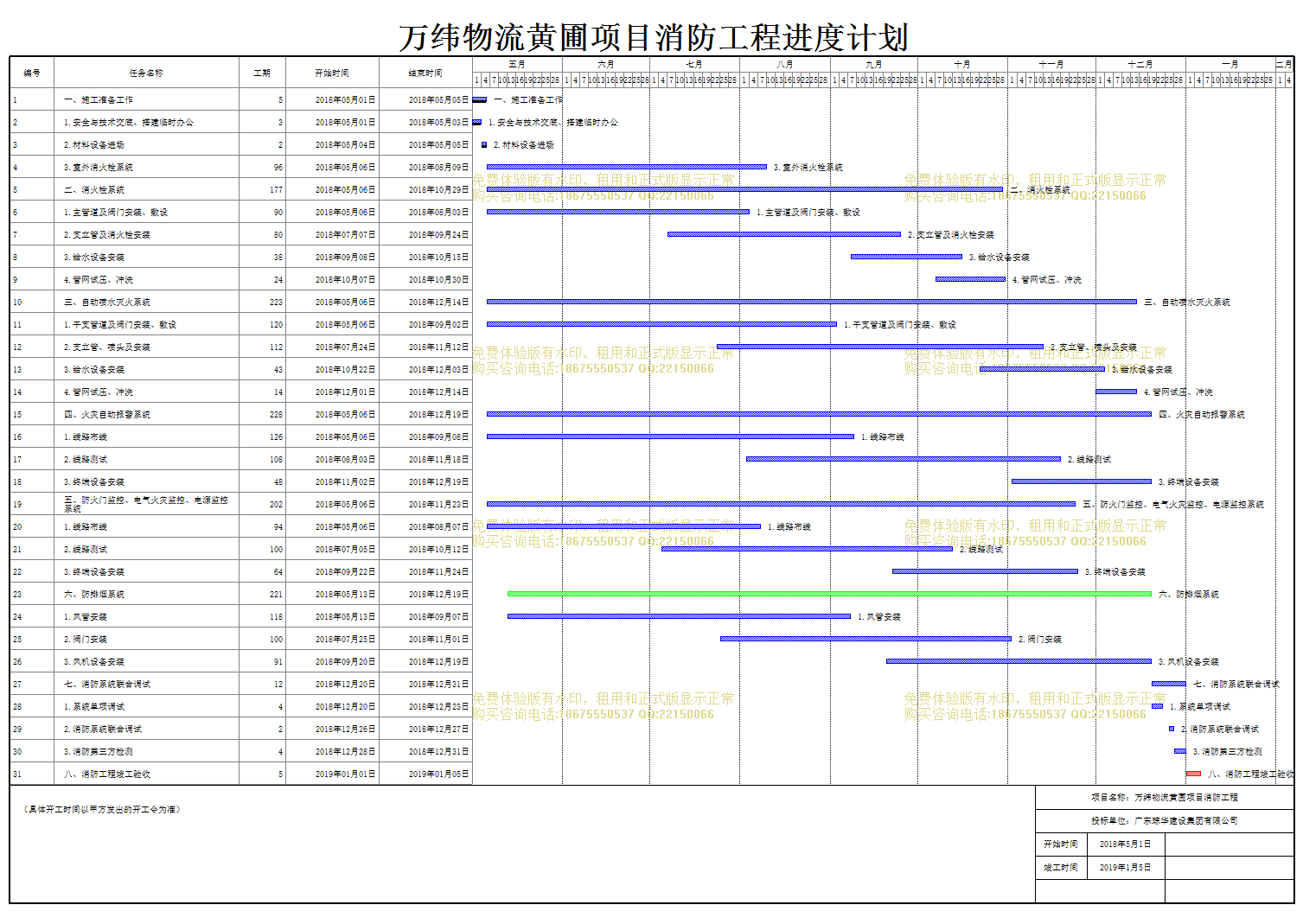The height and width of the screenshot is (924, 1303).
Task: Click the note (具体开工时间以甲方发出的开工令为准)
Action: tap(102, 810)
